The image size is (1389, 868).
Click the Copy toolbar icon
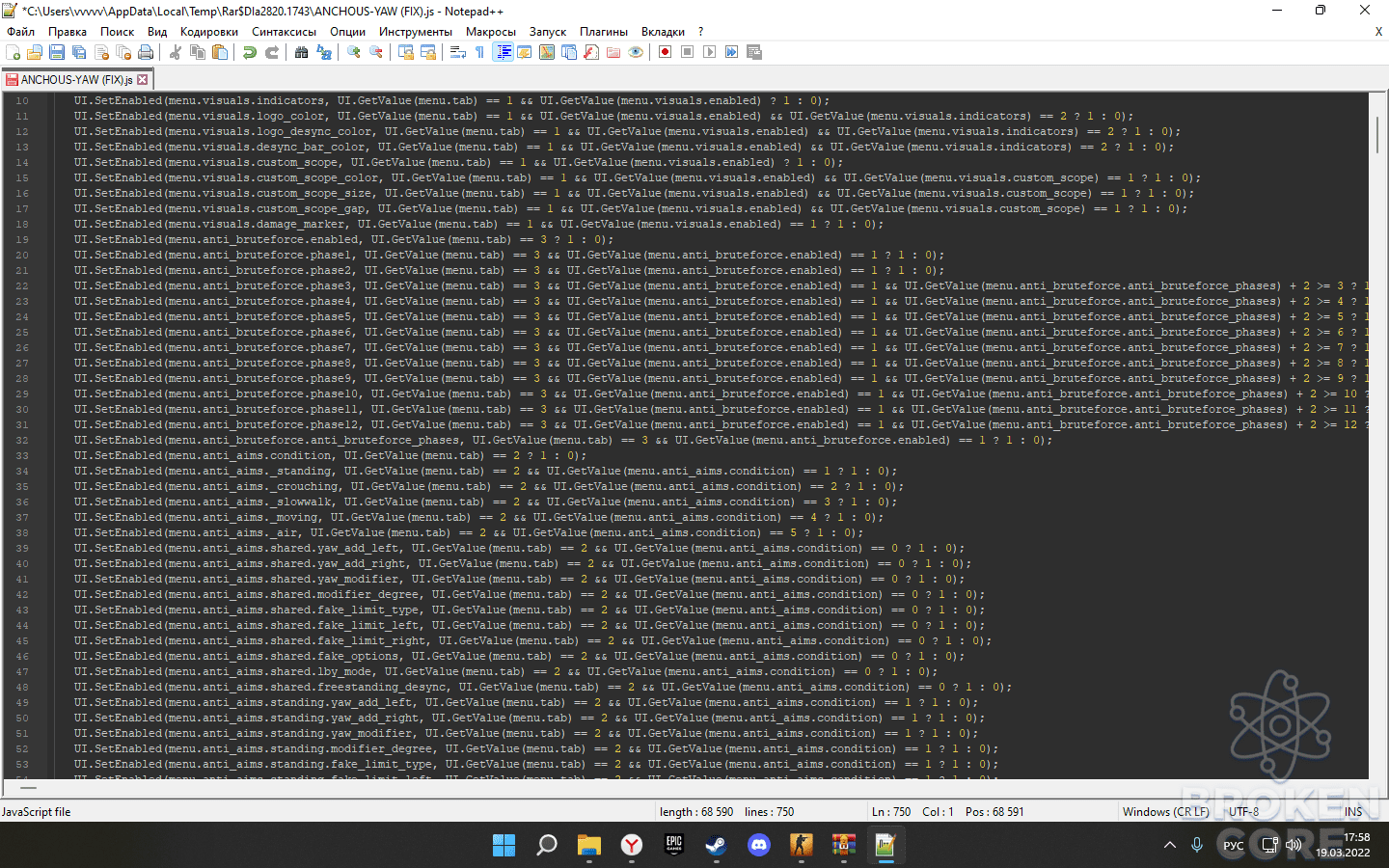click(x=198, y=52)
